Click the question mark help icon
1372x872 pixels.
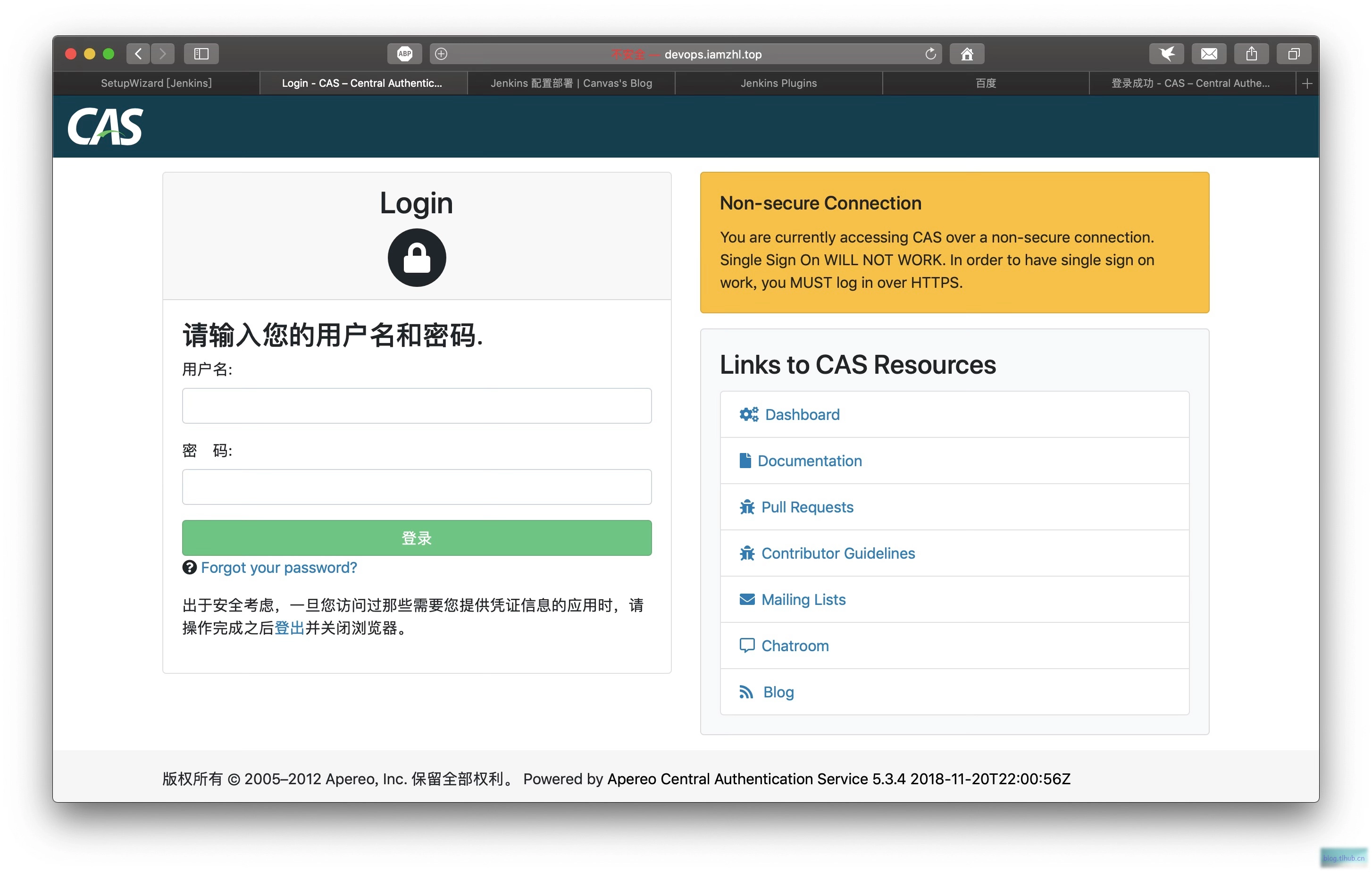189,568
